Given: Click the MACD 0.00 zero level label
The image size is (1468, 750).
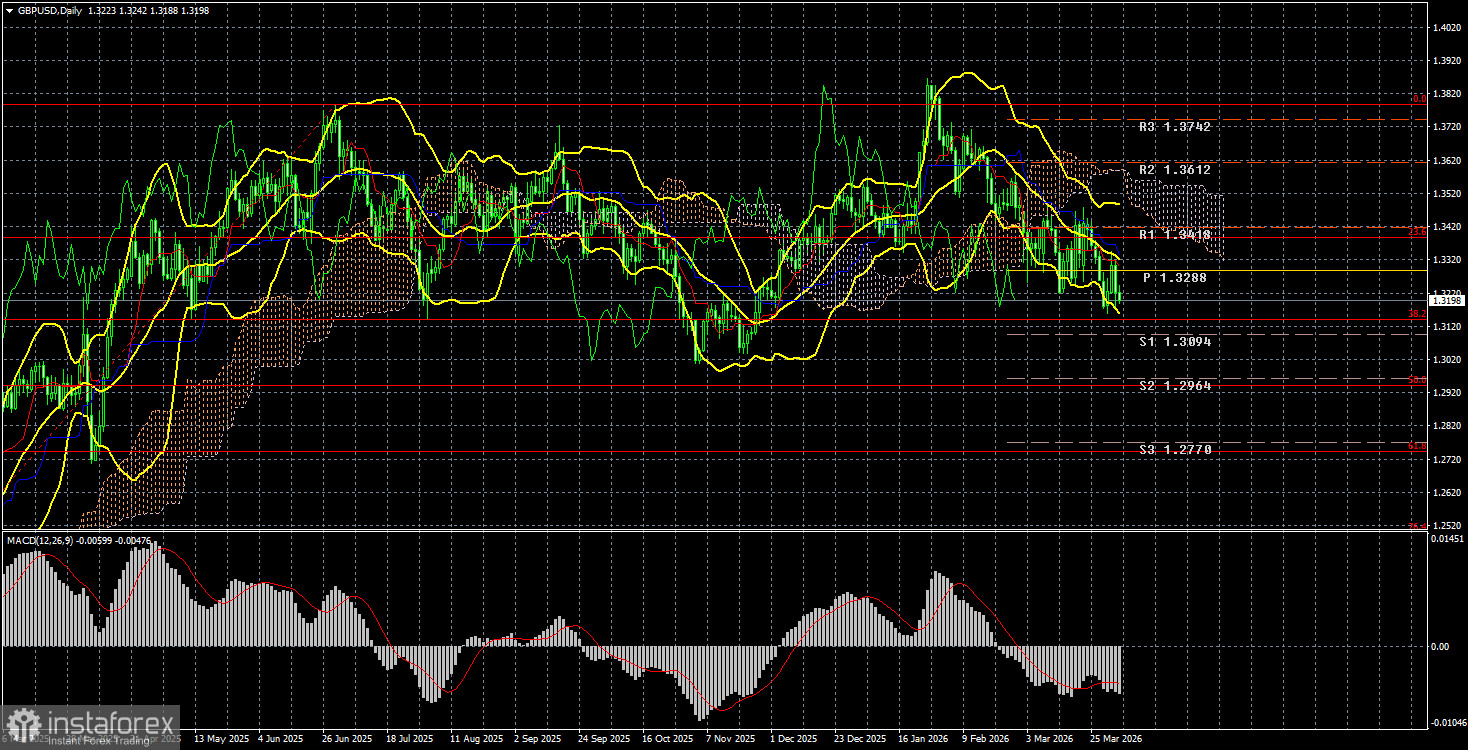Looking at the screenshot, I should pyautogui.click(x=1440, y=646).
